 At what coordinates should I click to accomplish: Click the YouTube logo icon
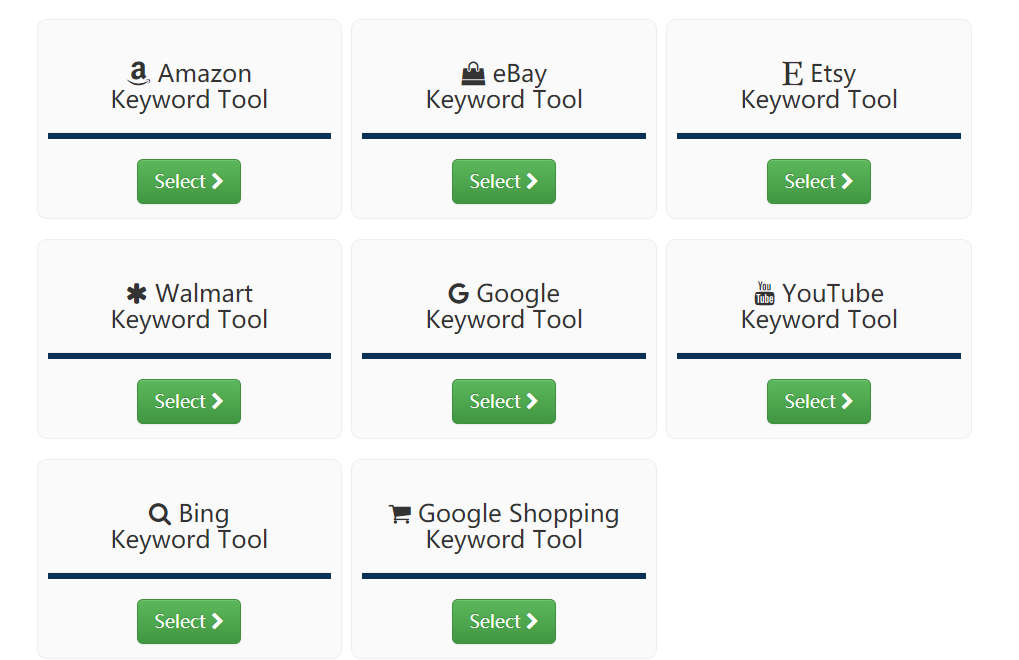point(765,294)
